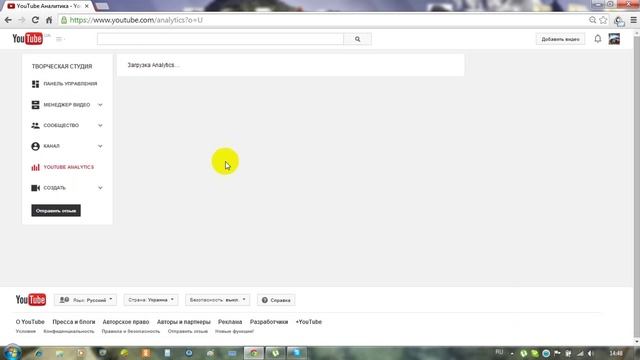Screen dimensions: 640x360
Task: Open the Windows Start menu
Action: click(x=12, y=353)
